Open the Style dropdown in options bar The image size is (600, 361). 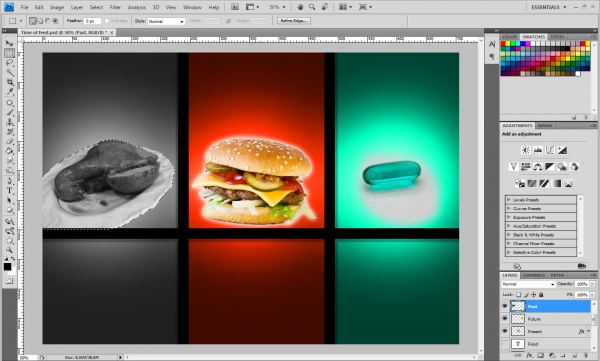[166, 21]
